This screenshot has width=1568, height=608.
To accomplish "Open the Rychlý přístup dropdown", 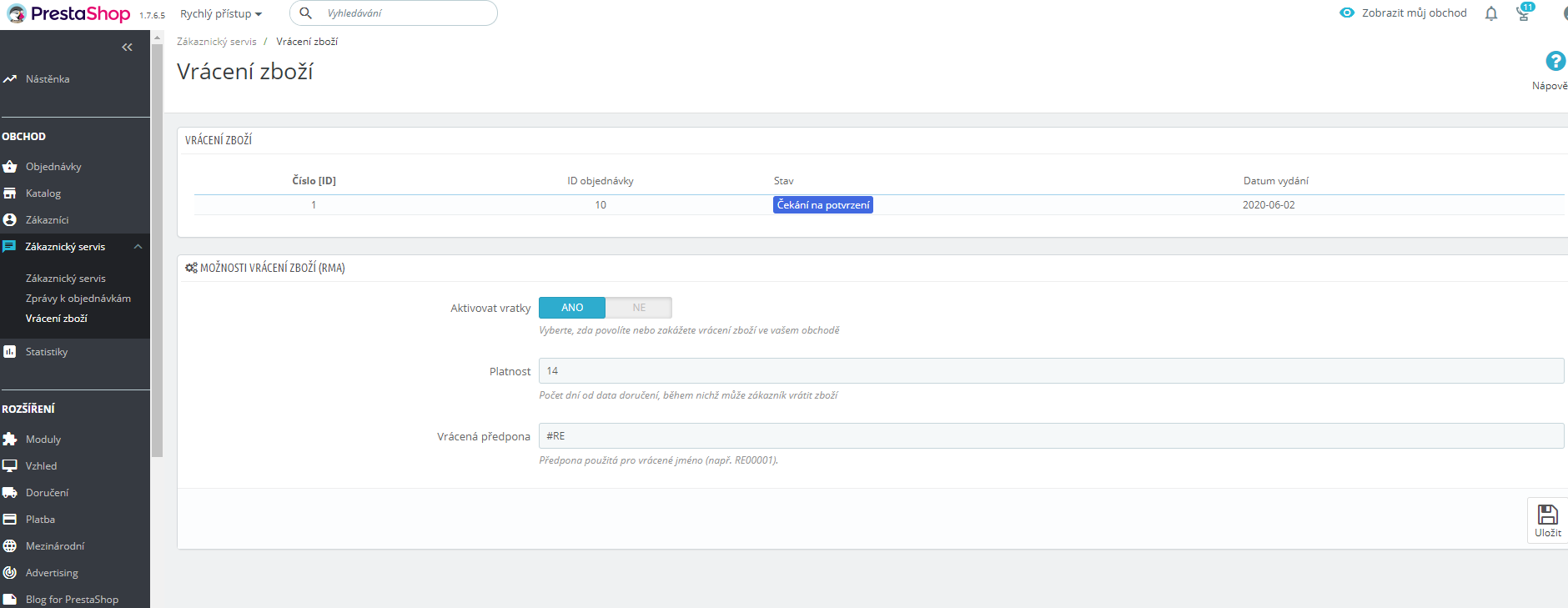I will click(x=221, y=14).
